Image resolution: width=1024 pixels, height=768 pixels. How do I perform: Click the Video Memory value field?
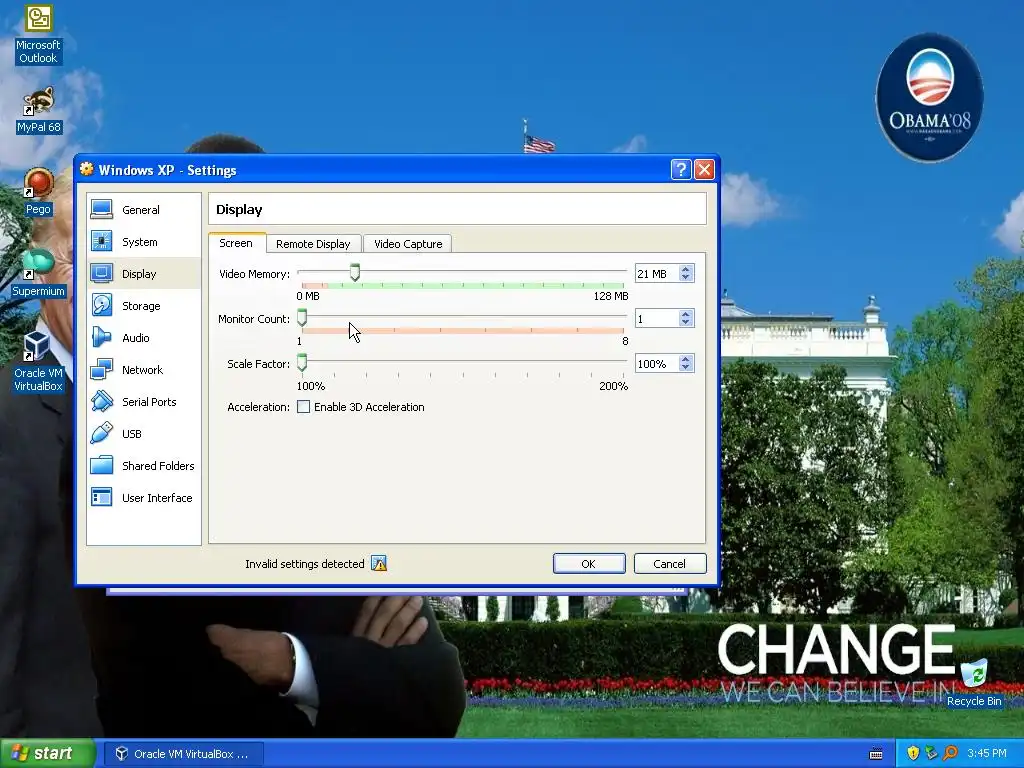pos(657,274)
